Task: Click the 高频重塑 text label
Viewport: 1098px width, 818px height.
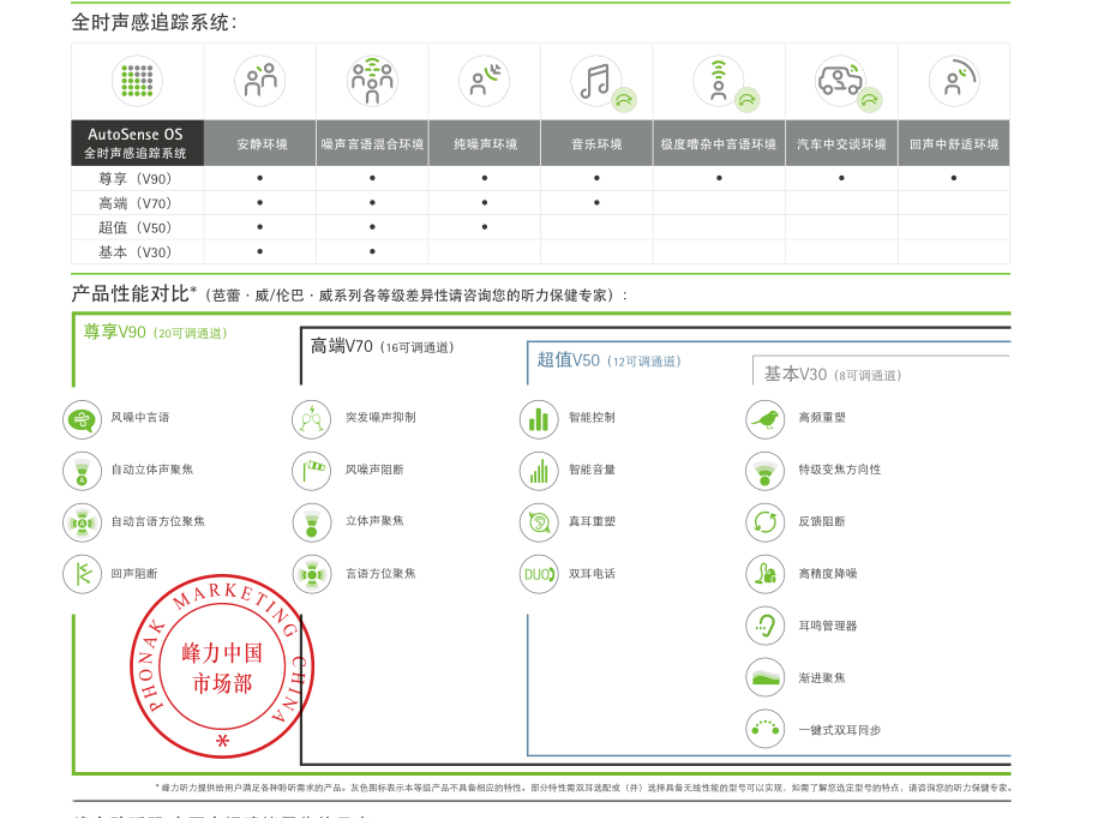Action: coord(822,417)
